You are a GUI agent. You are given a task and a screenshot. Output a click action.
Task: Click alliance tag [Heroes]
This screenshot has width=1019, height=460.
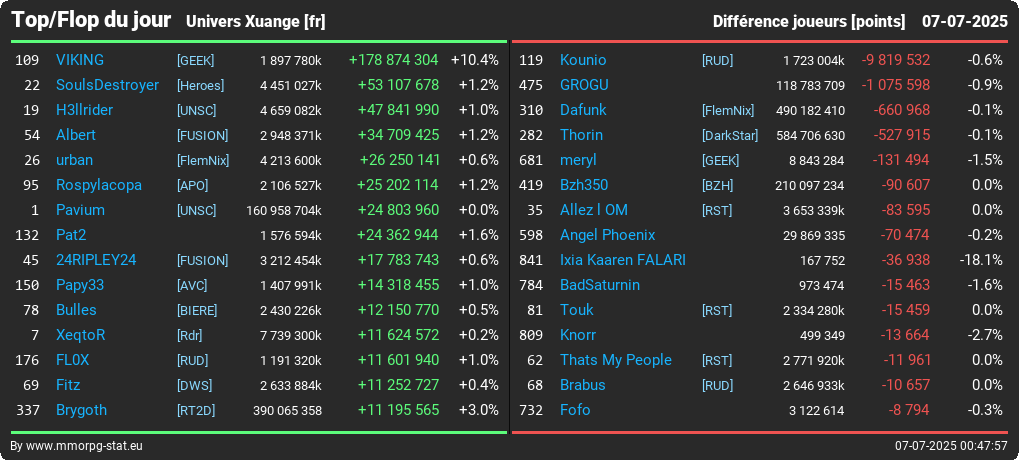coord(200,86)
